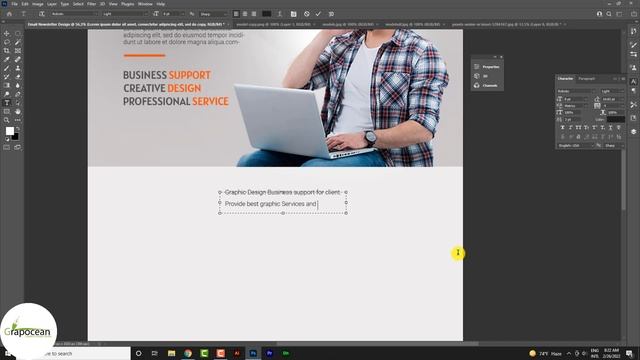Open the Properties collapsed panel
The height and width of the screenshot is (360, 640).
[487, 67]
